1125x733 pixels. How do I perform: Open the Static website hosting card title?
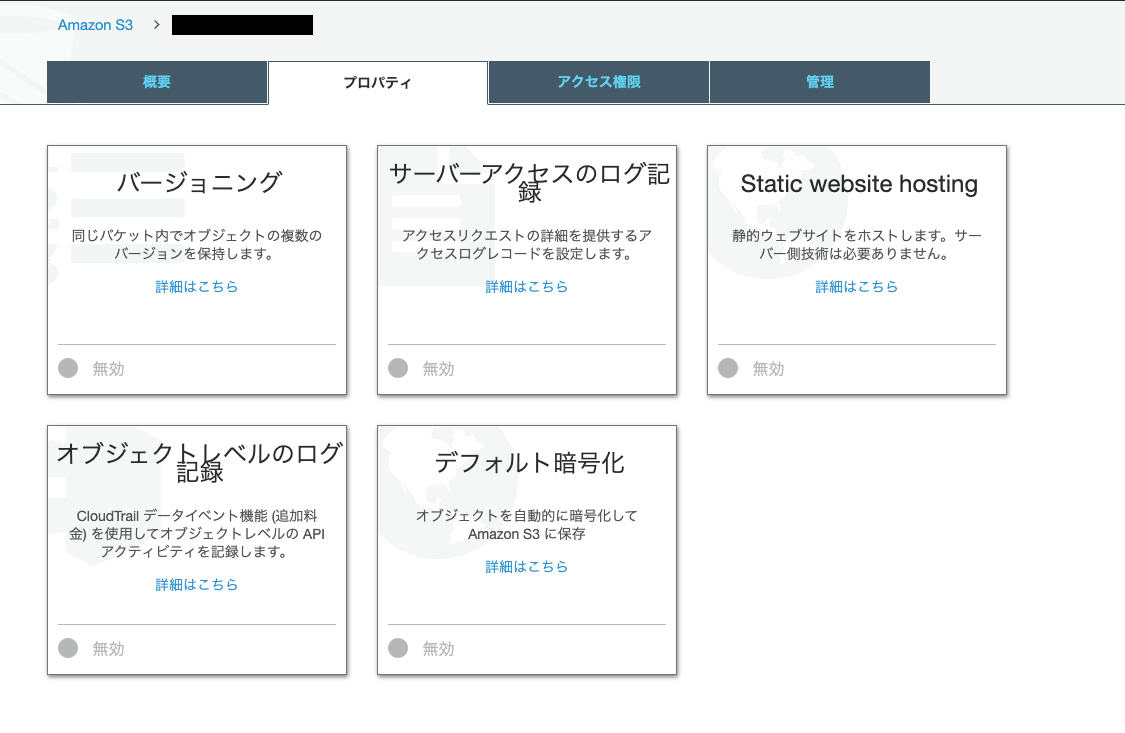pos(859,184)
